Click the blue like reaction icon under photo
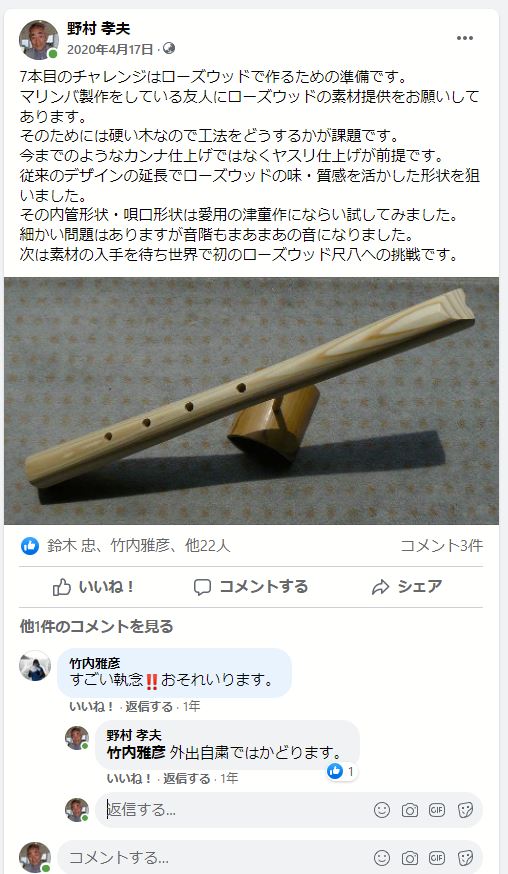The width and height of the screenshot is (508, 874). 30,546
